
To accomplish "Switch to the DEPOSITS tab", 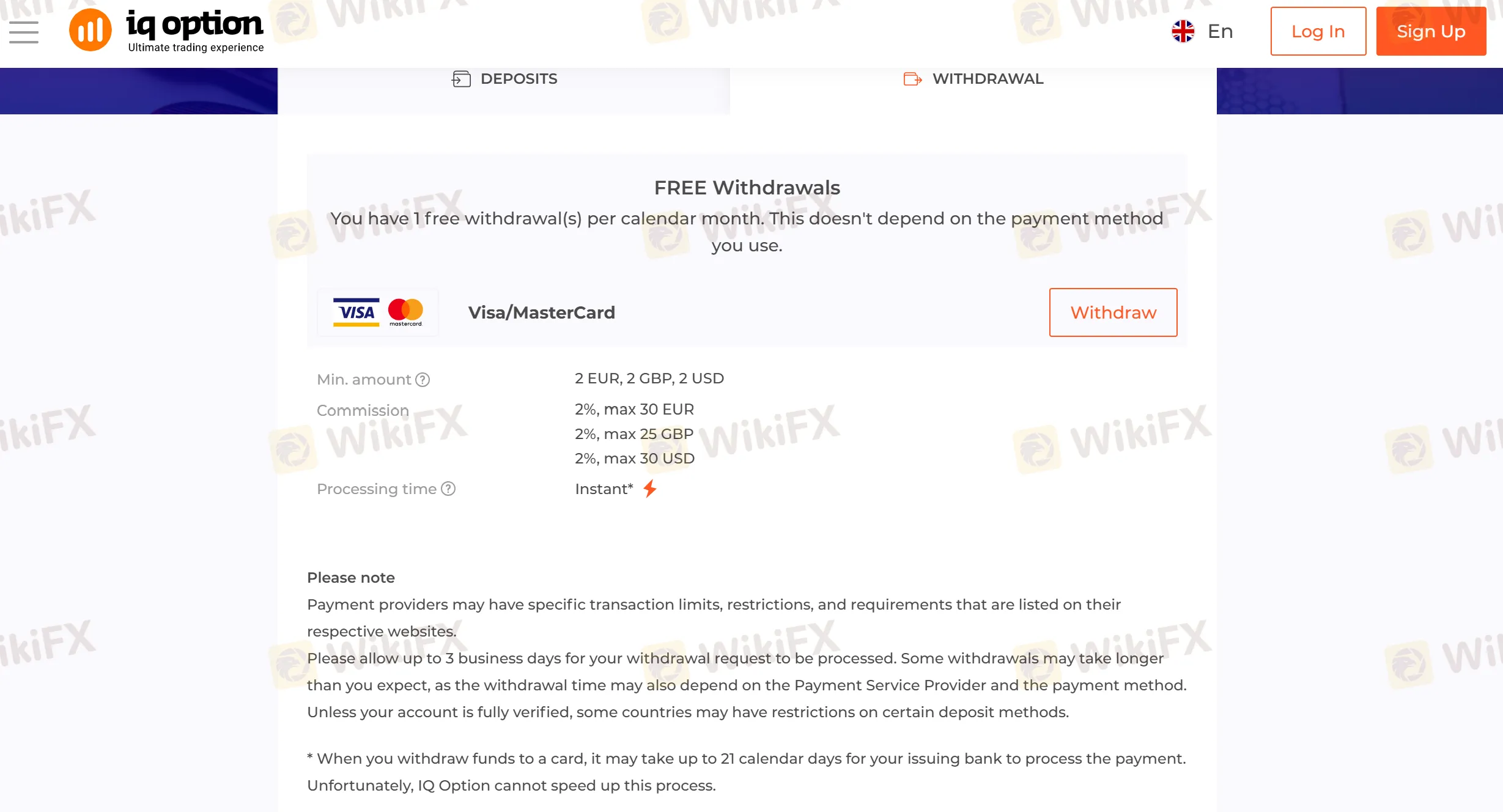I will tap(504, 79).
